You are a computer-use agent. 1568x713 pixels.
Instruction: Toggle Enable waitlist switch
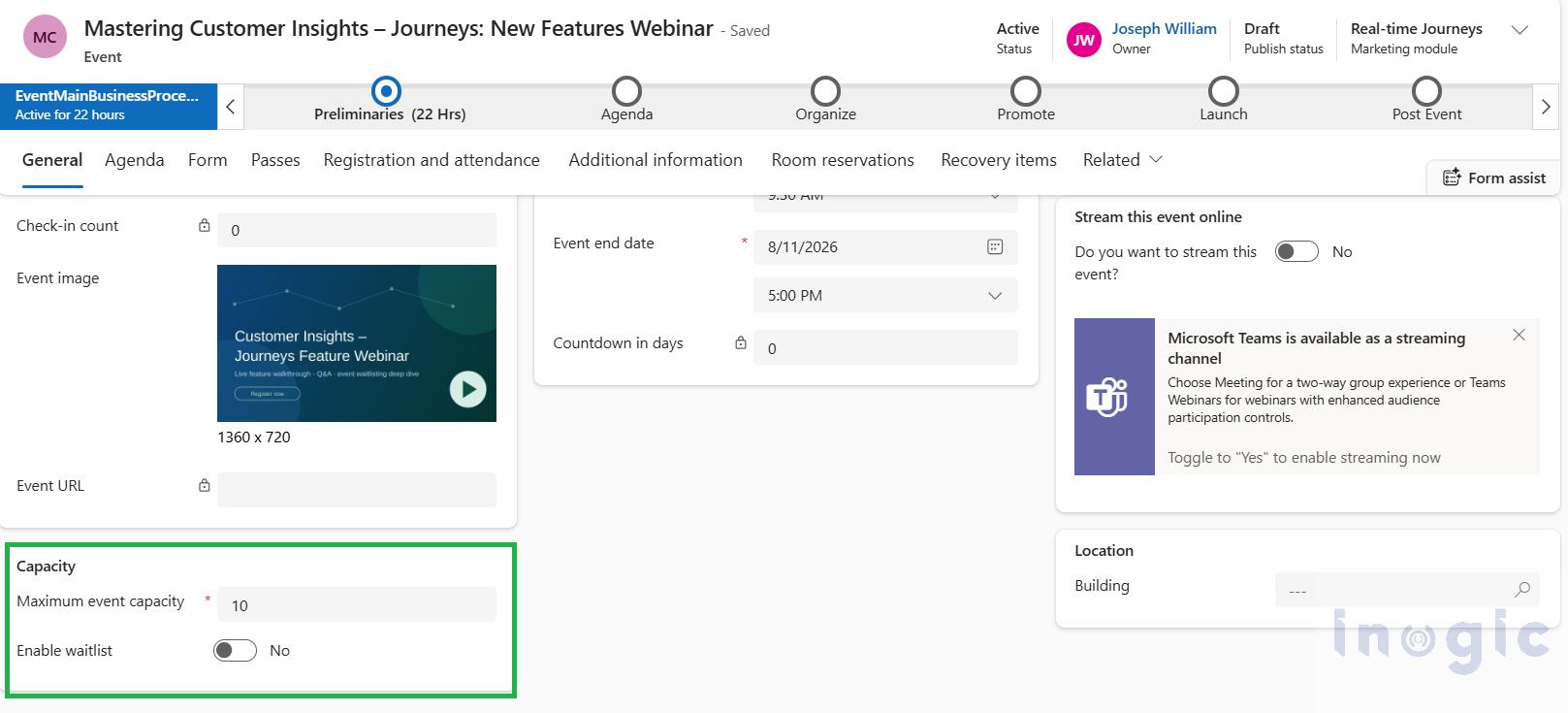[x=235, y=650]
